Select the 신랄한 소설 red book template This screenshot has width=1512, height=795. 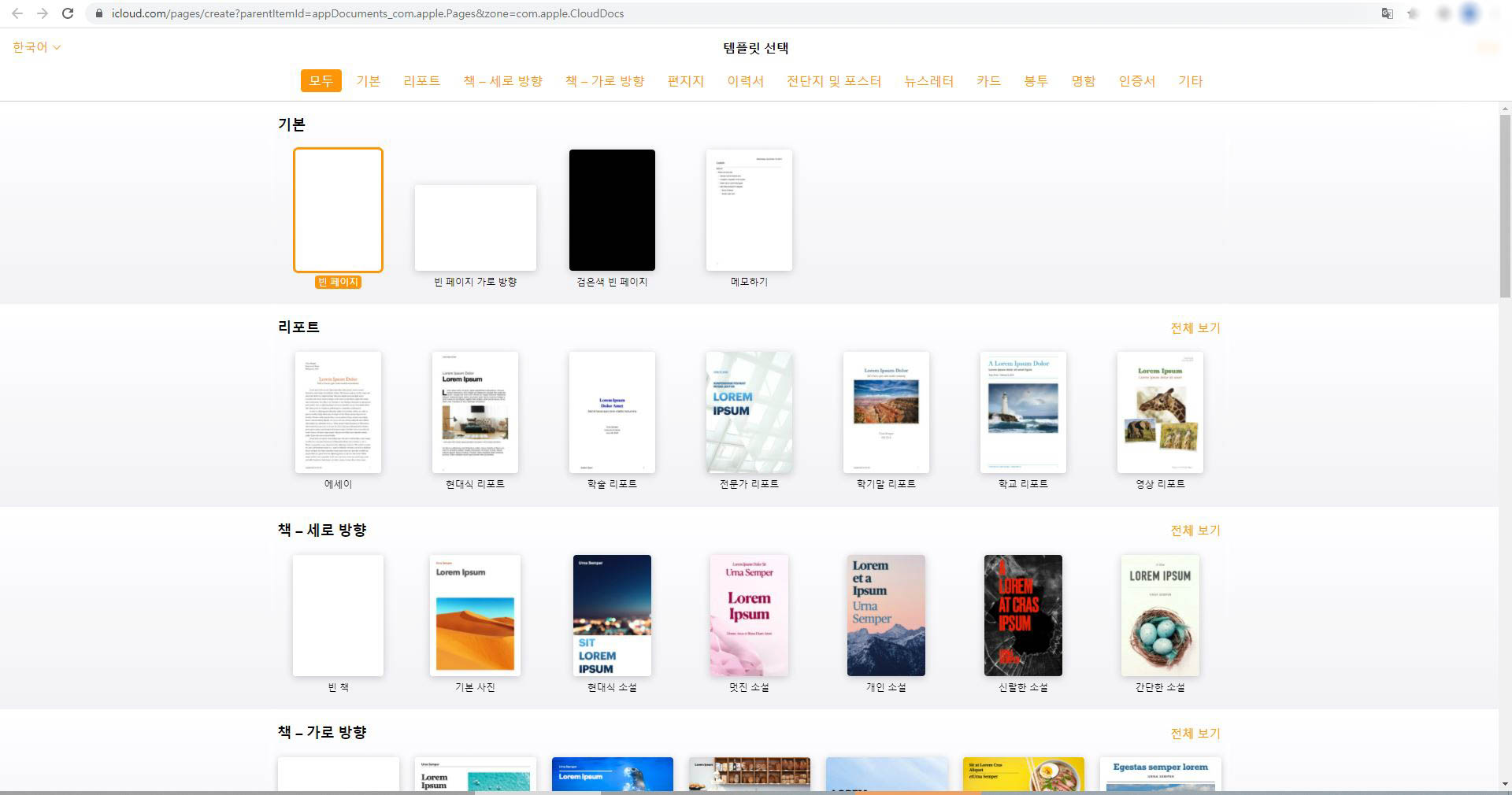pyautogui.click(x=1023, y=616)
